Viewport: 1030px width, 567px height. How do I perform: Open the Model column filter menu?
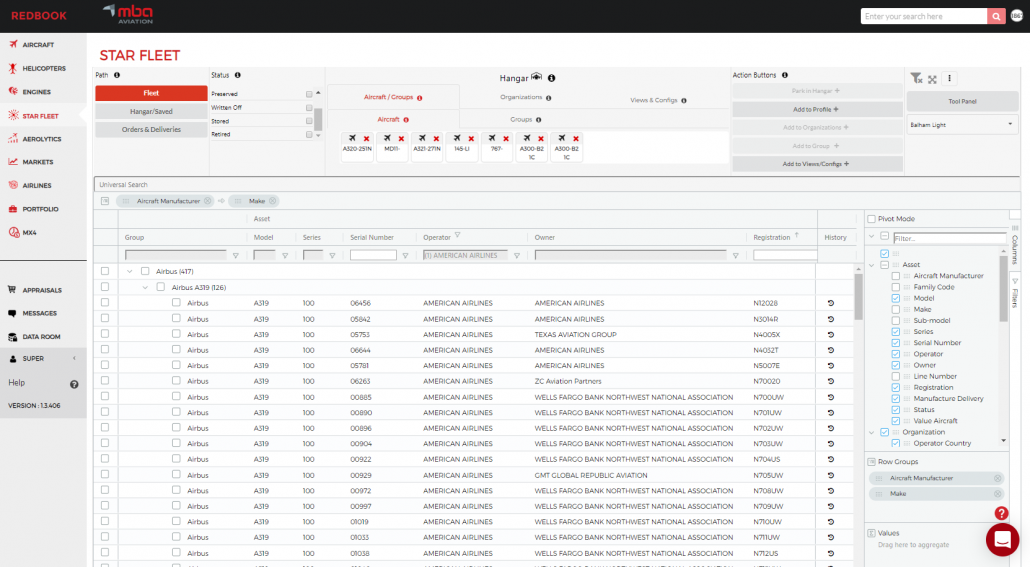pyautogui.click(x=285, y=256)
